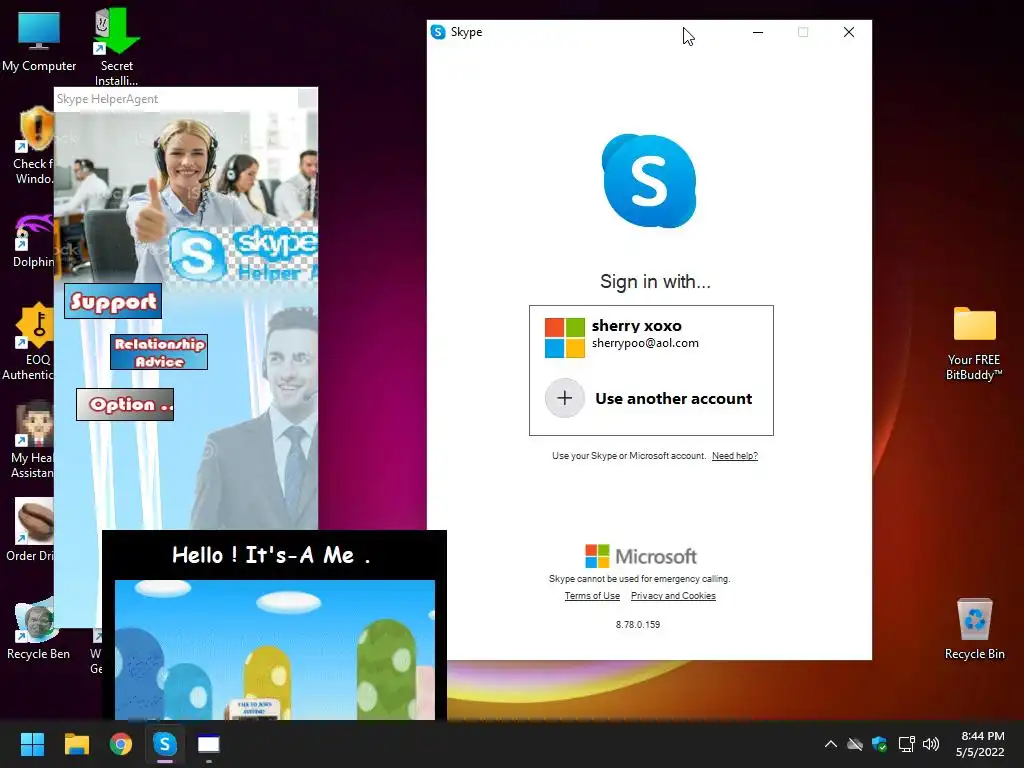The height and width of the screenshot is (768, 1024).
Task: Click the Relationship Advice button
Action: [159, 352]
